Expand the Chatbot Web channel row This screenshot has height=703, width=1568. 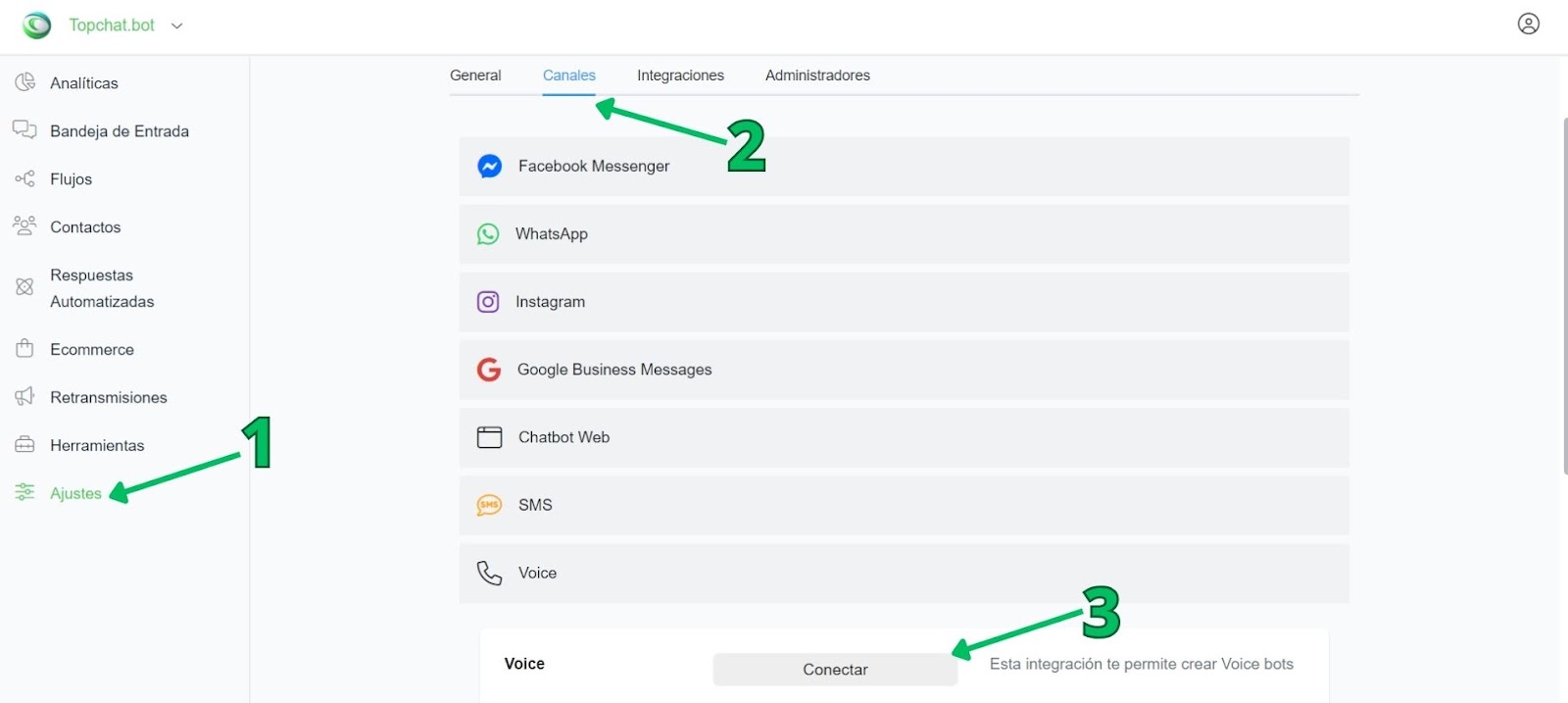click(x=904, y=437)
